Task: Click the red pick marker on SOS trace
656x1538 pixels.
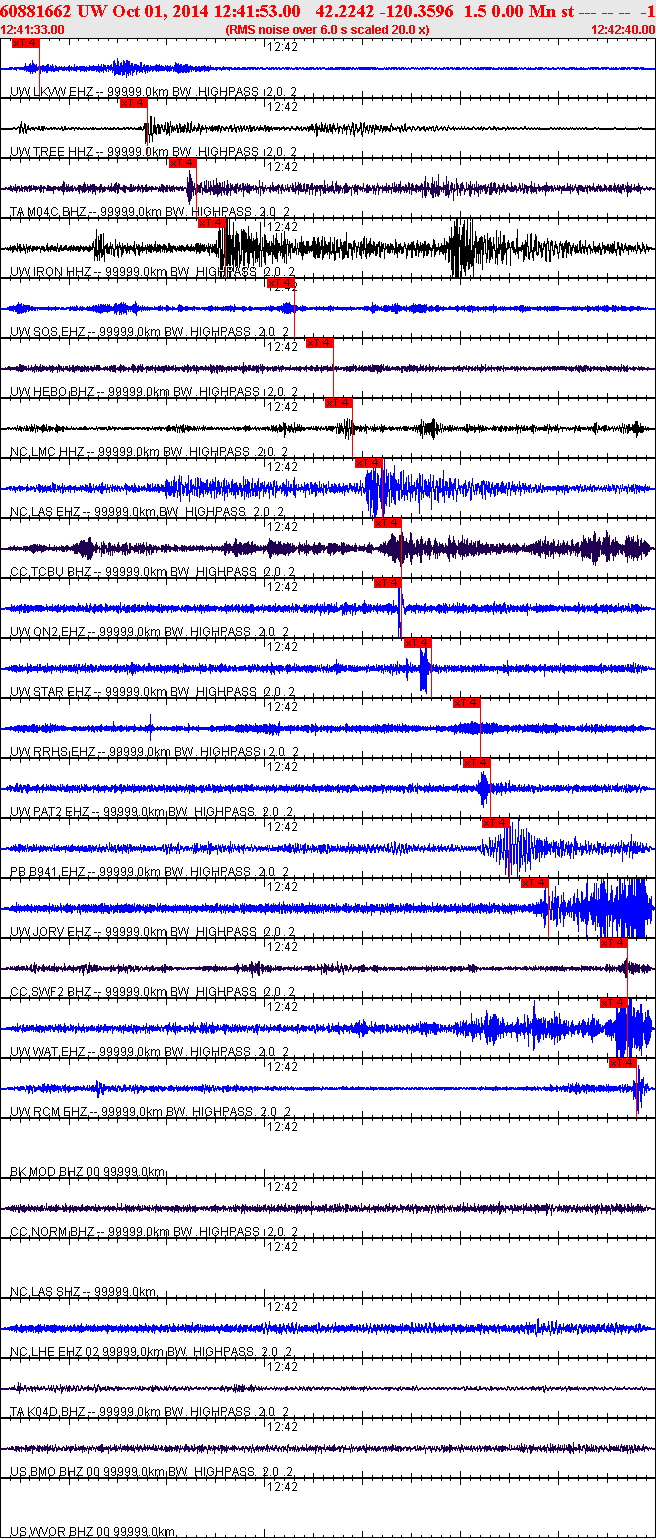Action: (x=281, y=283)
